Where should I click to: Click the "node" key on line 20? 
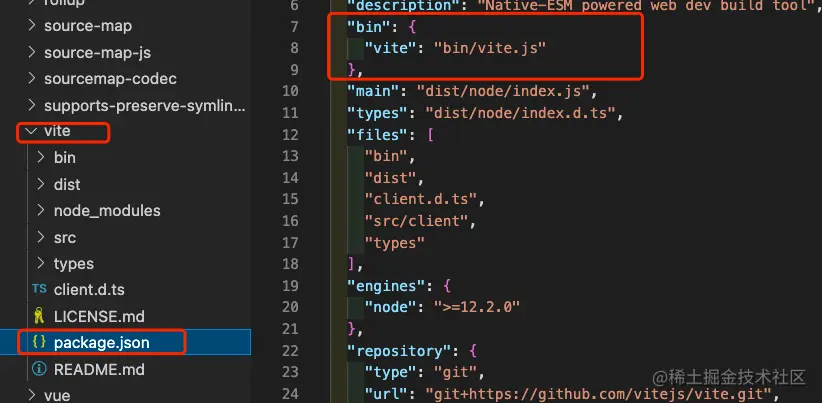(x=390, y=307)
